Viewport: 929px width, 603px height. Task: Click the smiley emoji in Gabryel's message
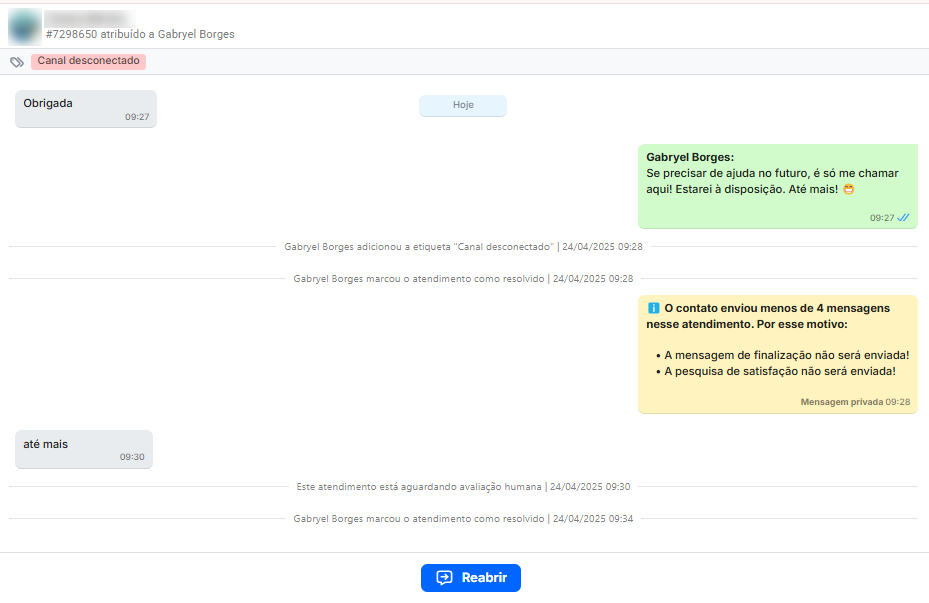click(x=849, y=189)
